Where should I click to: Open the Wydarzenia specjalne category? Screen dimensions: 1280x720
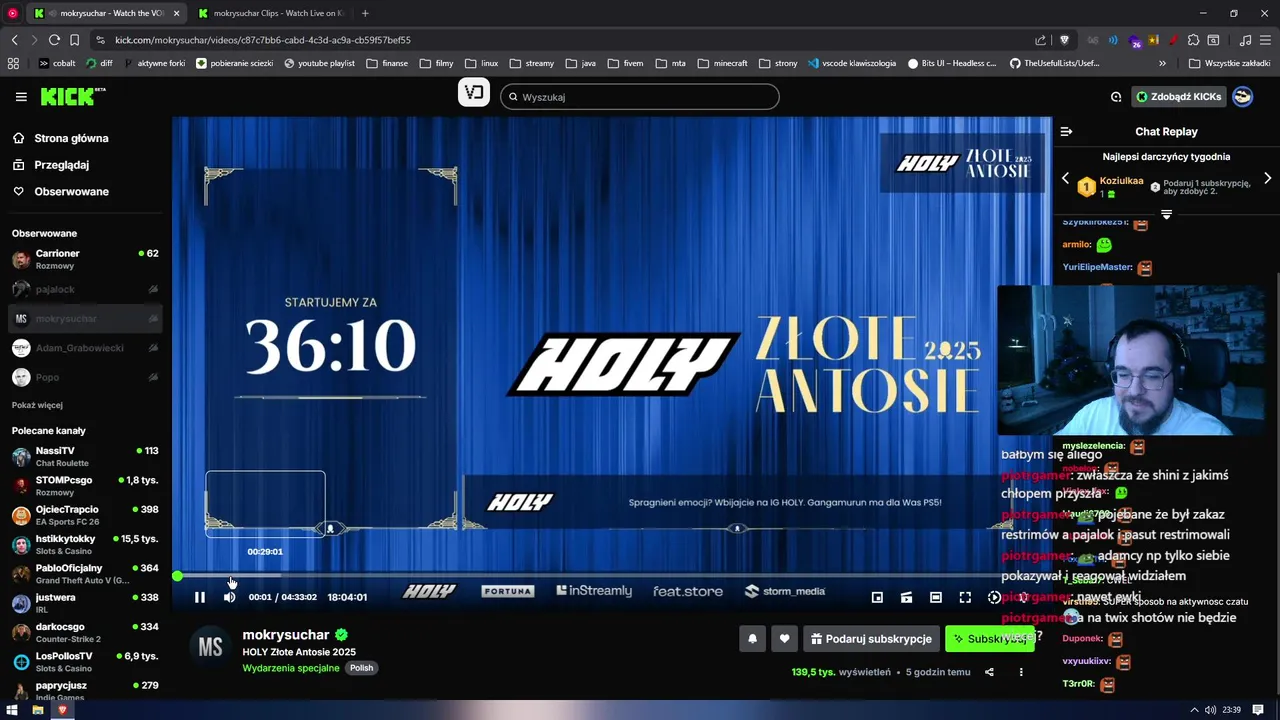(291, 668)
